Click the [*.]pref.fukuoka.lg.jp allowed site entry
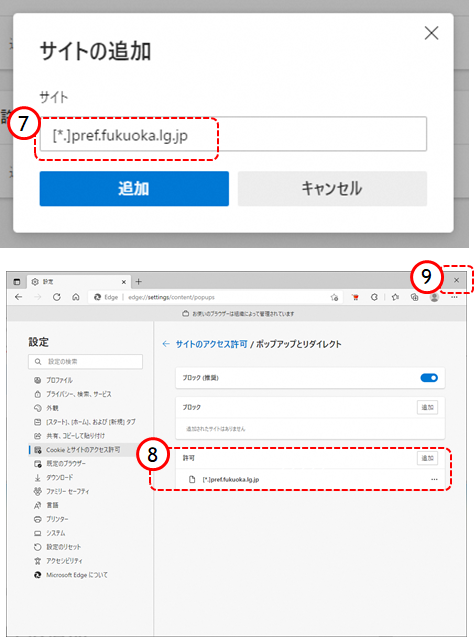The height and width of the screenshot is (637, 474). [231, 479]
